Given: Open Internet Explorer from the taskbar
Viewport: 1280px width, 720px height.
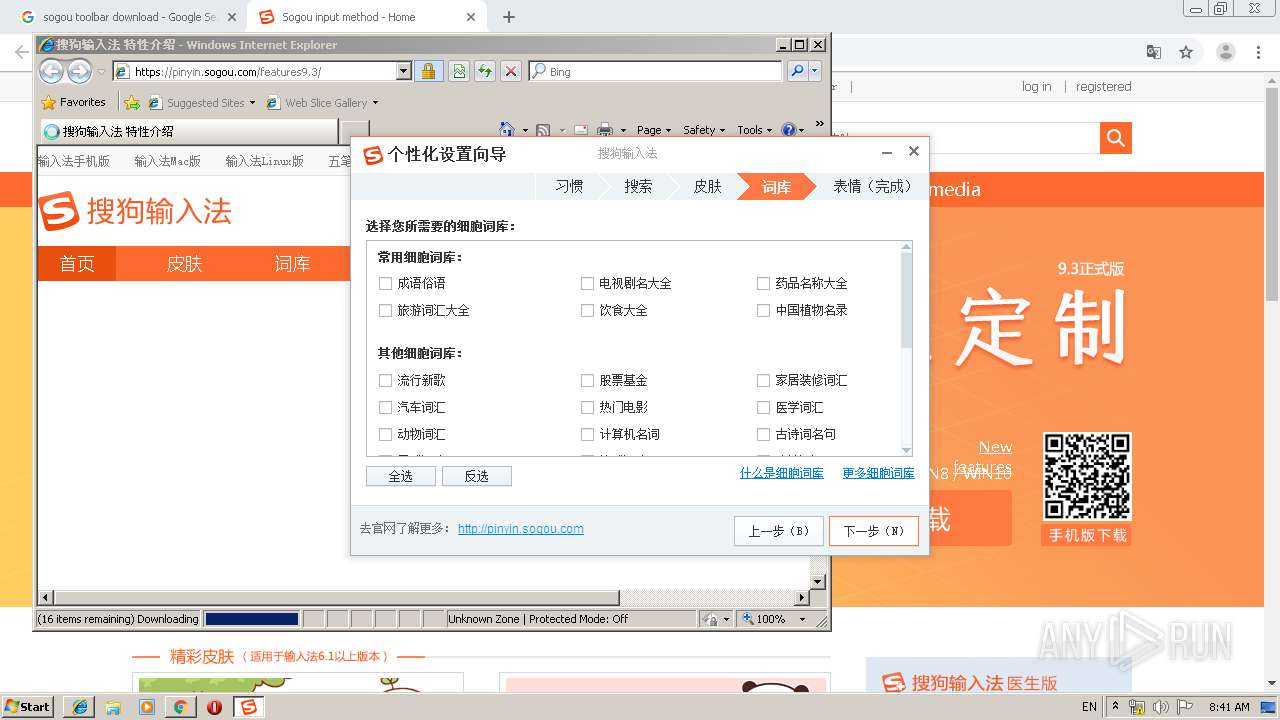Looking at the screenshot, I should pos(79,707).
